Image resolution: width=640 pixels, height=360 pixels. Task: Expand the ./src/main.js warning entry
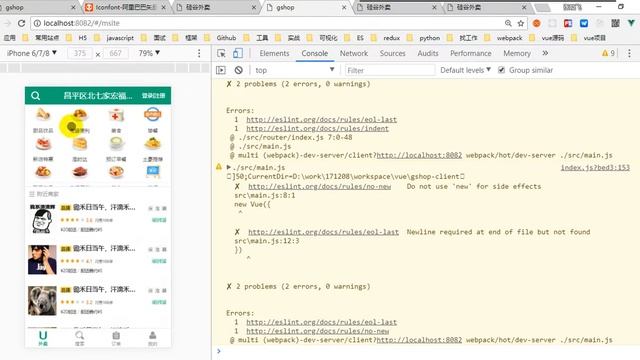pyautogui.click(x=229, y=167)
